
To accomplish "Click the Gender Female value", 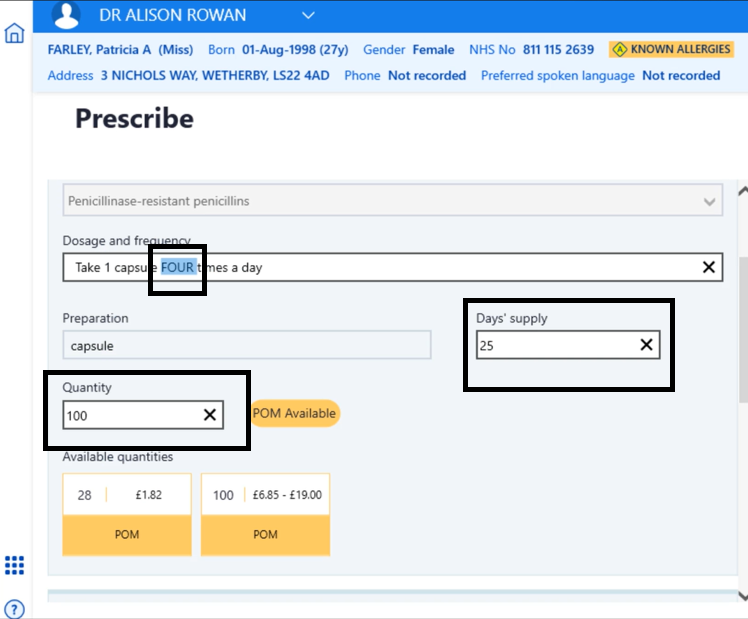I will pyautogui.click(x=433, y=50).
